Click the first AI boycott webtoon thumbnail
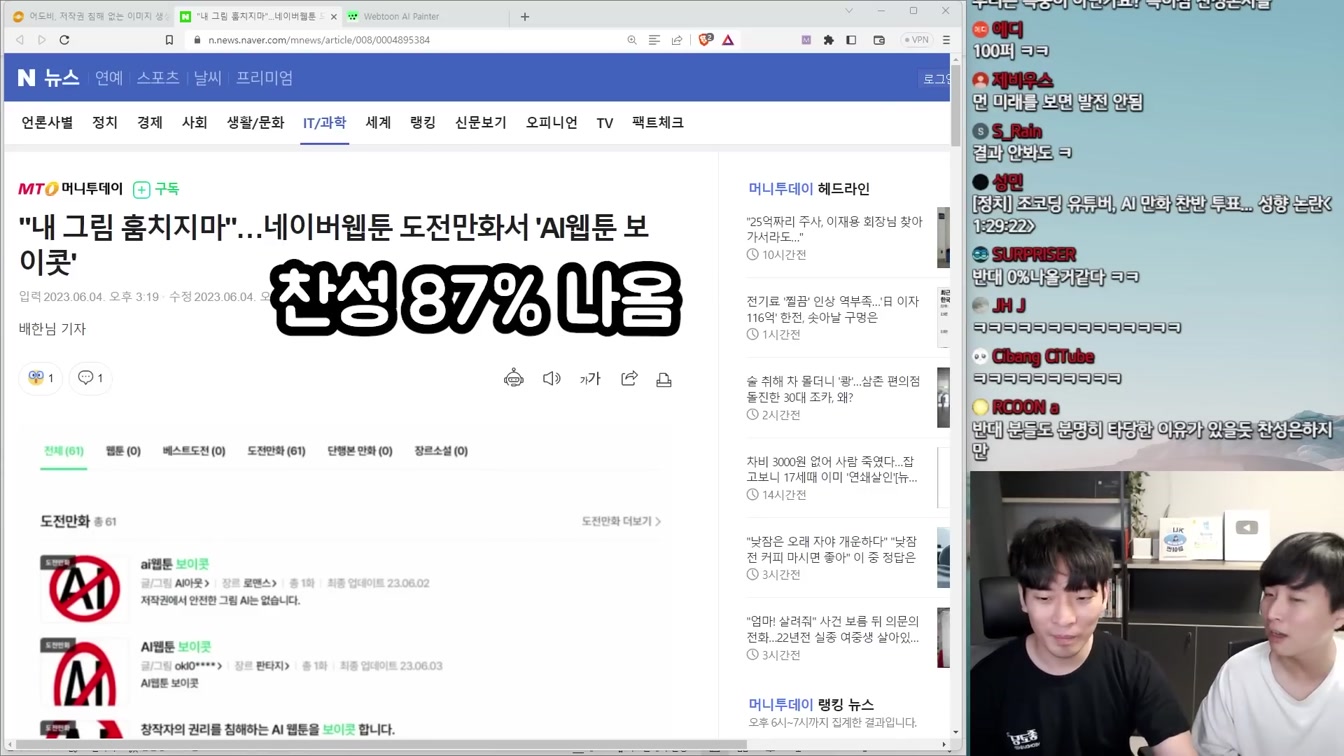1344x756 pixels. click(x=85, y=588)
